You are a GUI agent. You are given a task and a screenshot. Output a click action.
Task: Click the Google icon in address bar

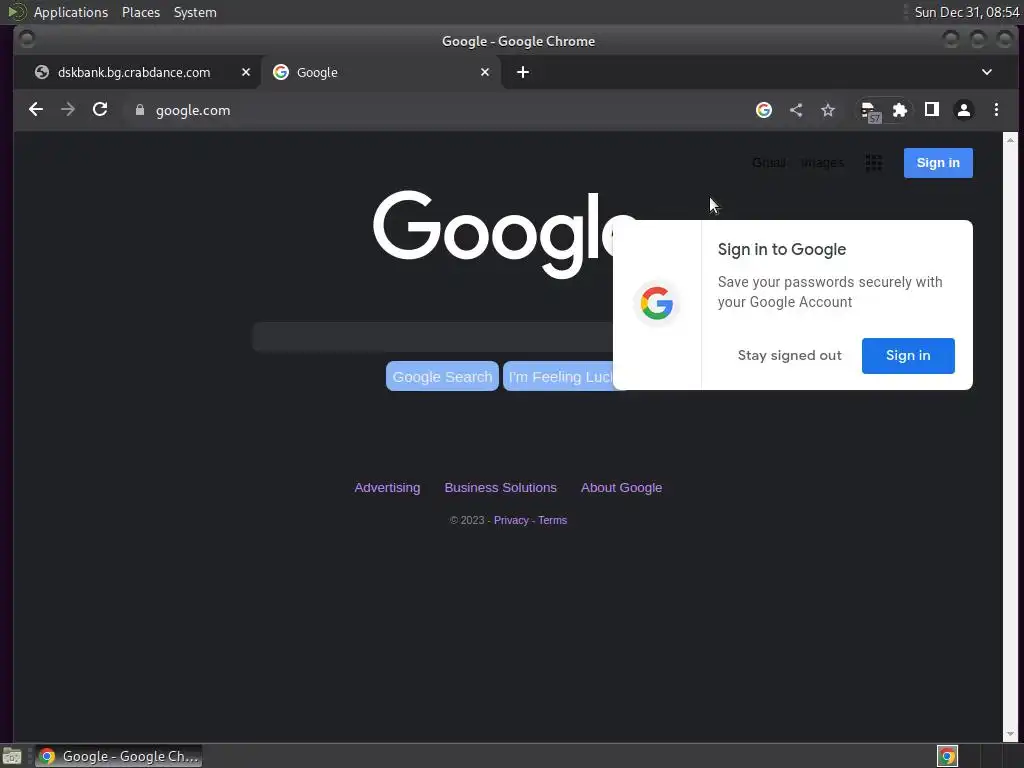point(763,110)
